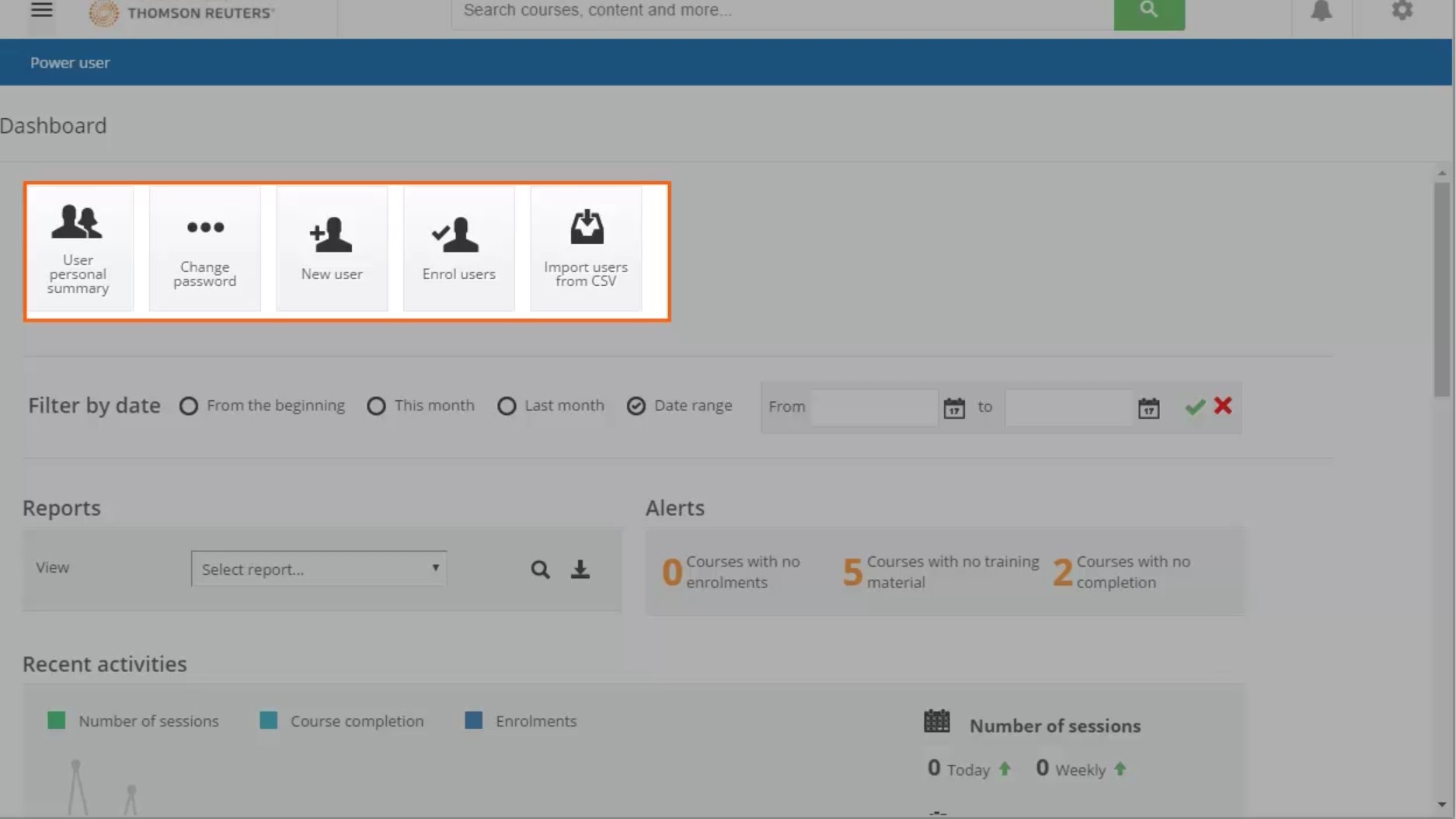This screenshot has width=1456, height=819.
Task: Expand the Select report dropdown
Action: (319, 569)
